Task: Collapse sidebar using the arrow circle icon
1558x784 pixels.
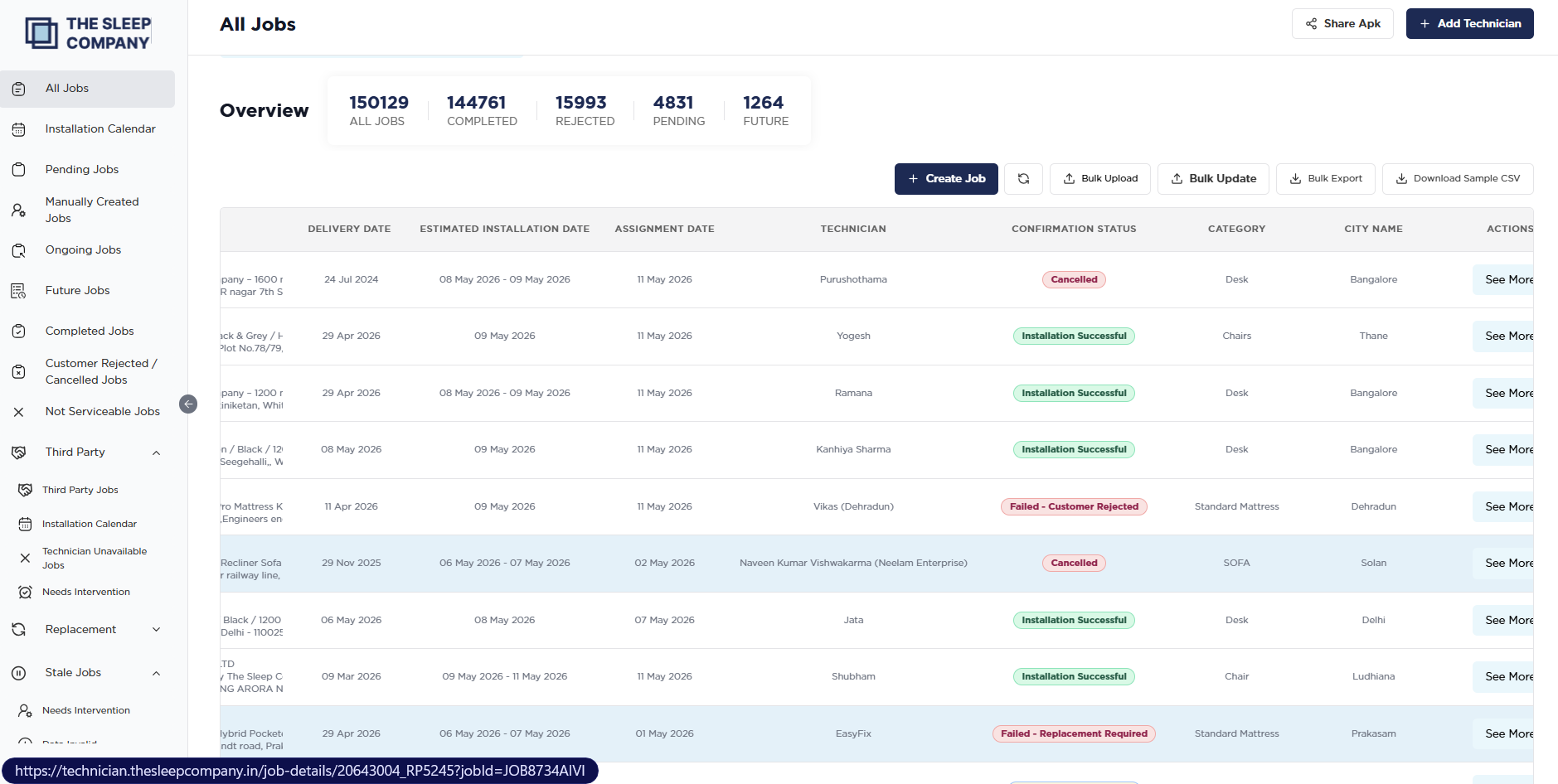Action: click(x=188, y=404)
